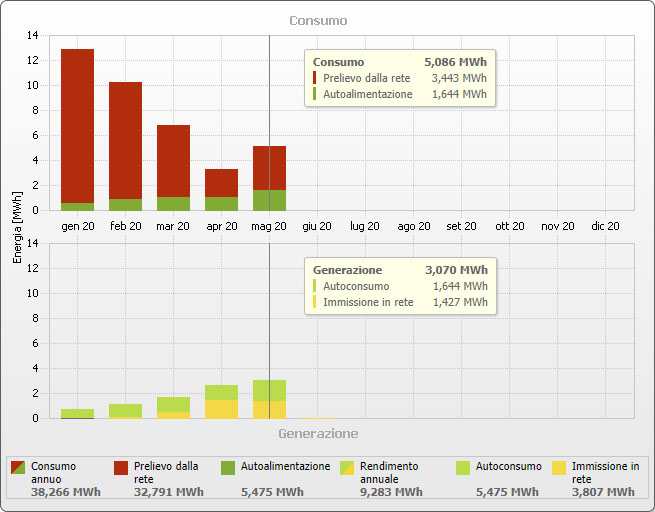655x512 pixels.
Task: Click the '3,443 MWh' tooltip value
Action: click(459, 78)
